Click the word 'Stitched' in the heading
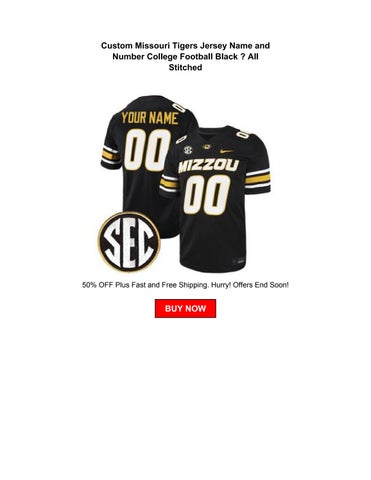This screenshot has height=480, width=371. pyautogui.click(x=185, y=67)
